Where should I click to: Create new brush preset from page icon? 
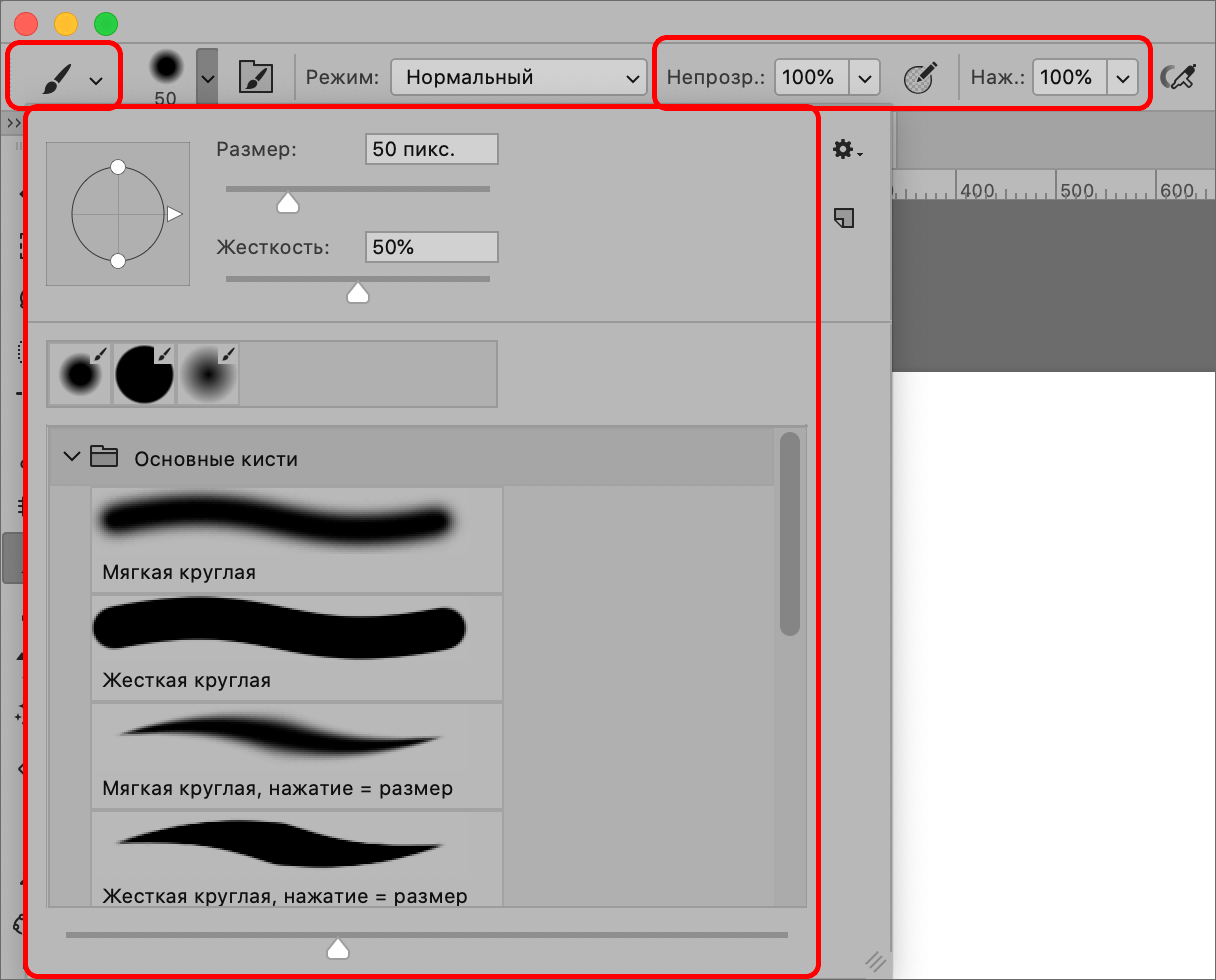(844, 217)
